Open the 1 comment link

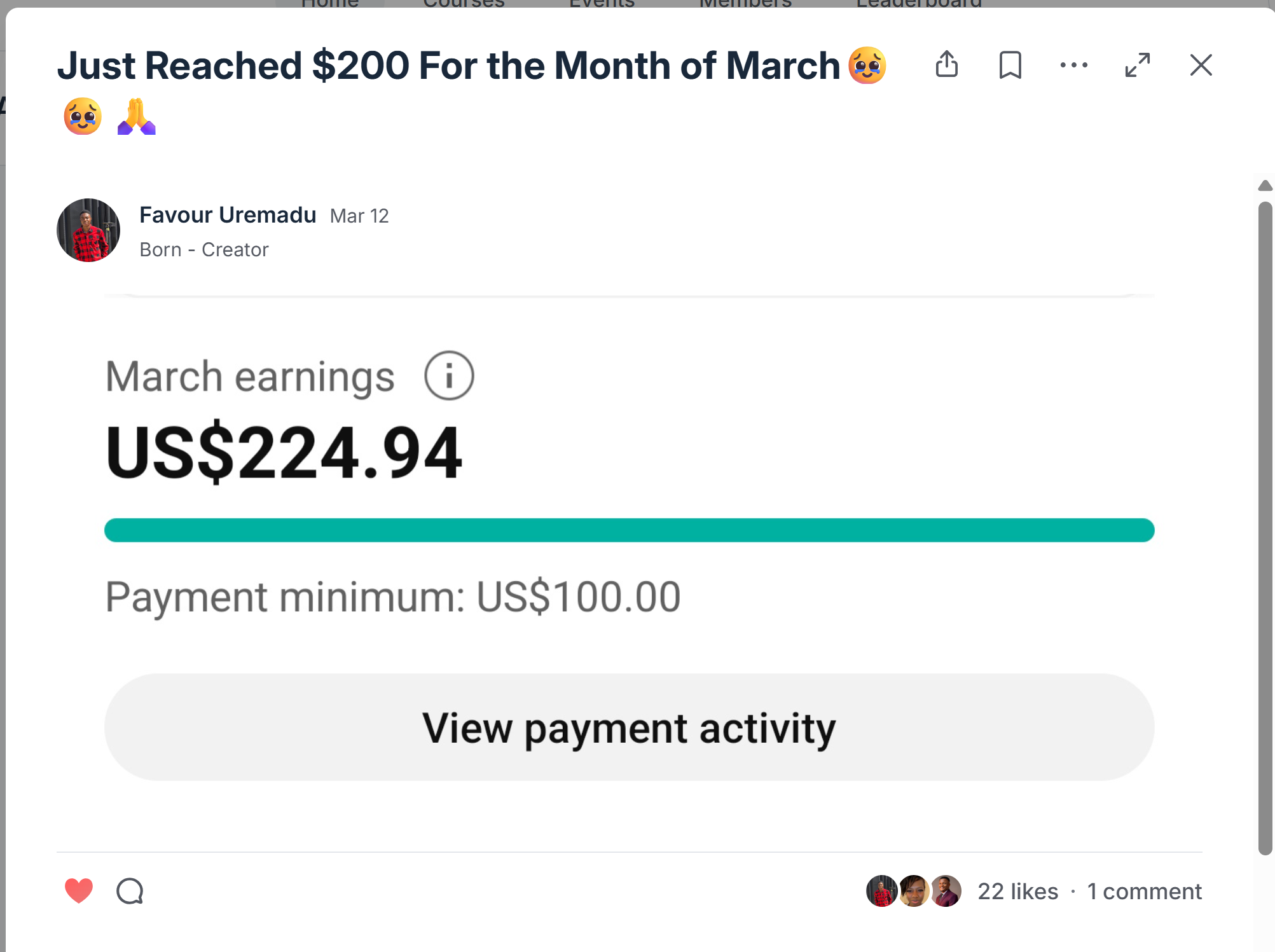point(1144,892)
